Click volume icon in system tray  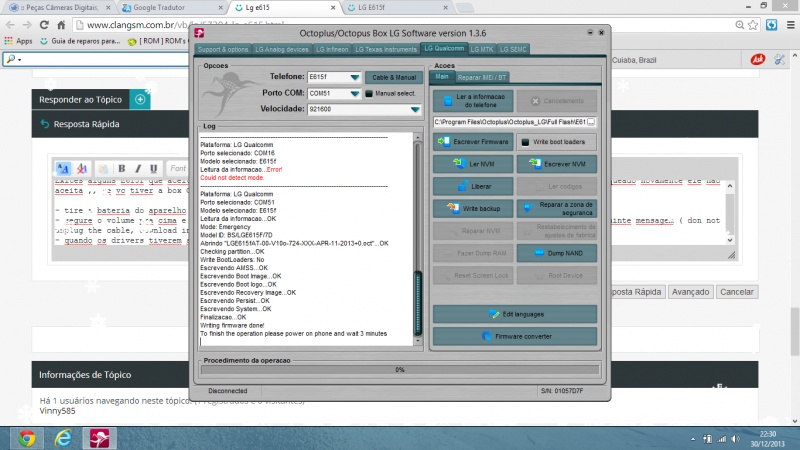pos(735,439)
